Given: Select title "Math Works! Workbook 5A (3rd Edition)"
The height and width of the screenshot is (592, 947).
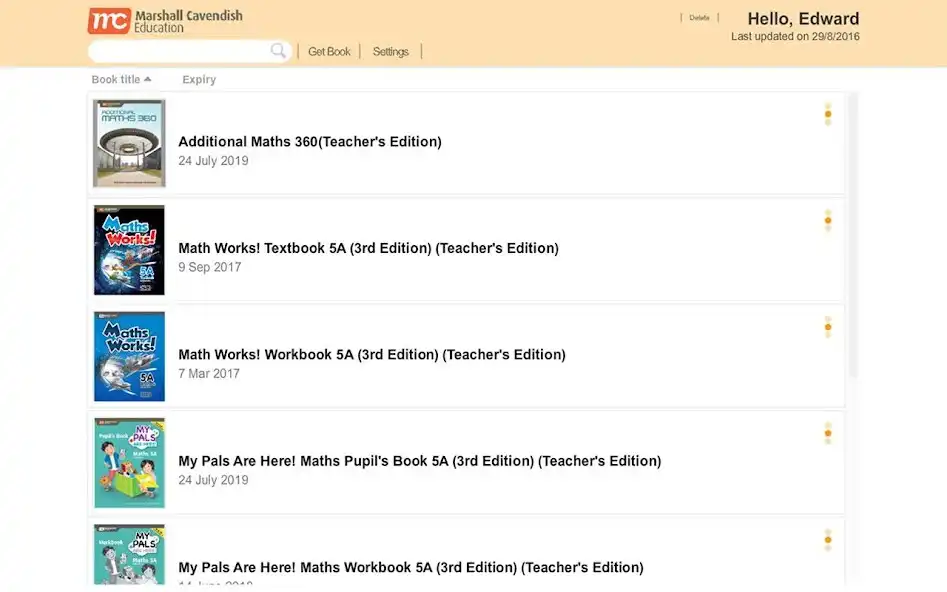Looking at the screenshot, I should [x=309, y=354].
